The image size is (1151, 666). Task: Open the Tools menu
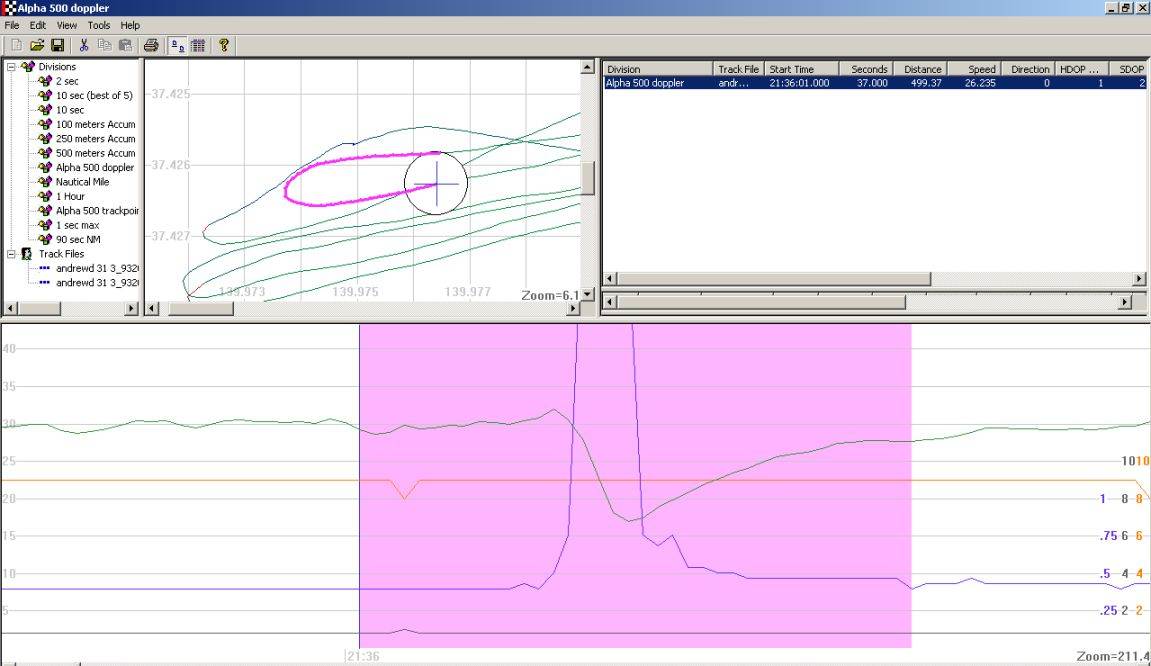point(97,25)
